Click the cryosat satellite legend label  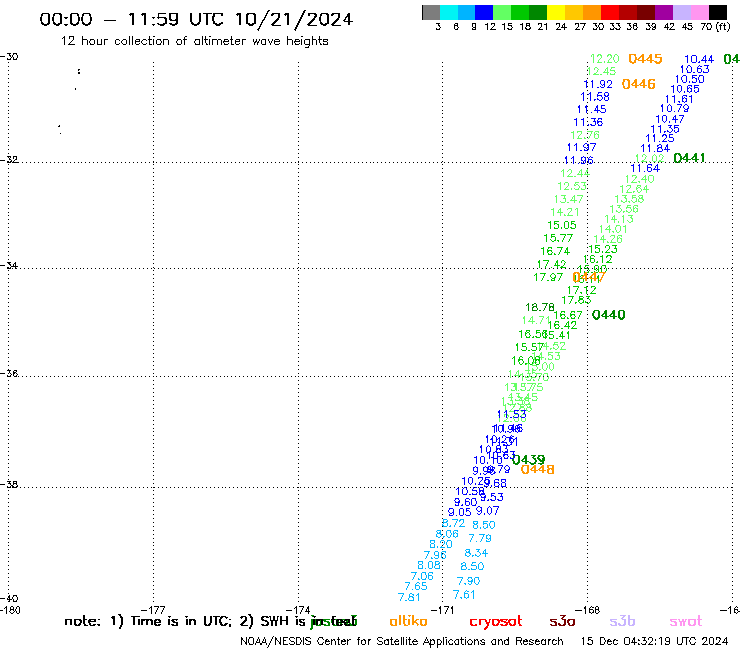click(496, 621)
